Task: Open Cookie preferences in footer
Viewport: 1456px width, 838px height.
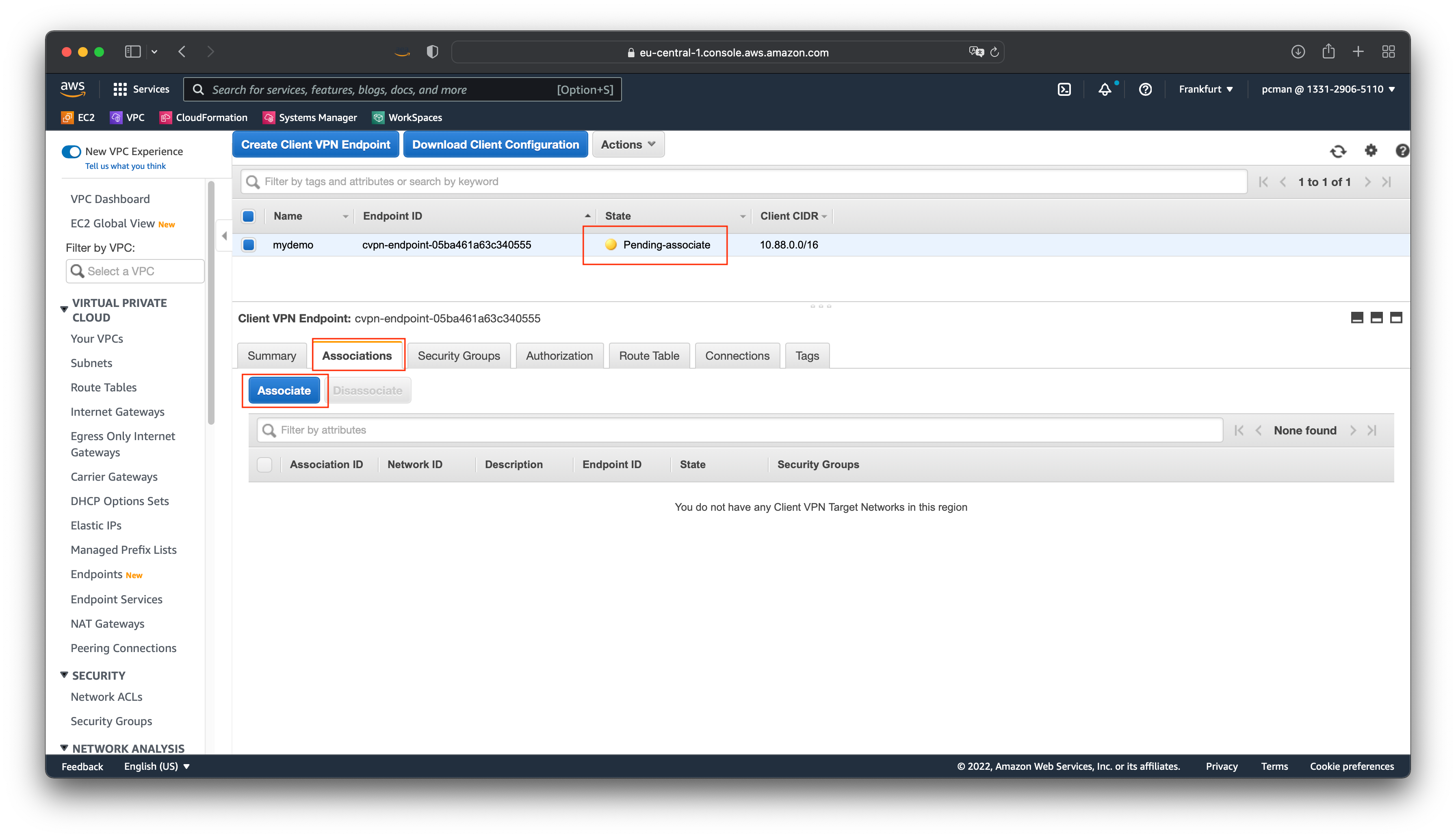Action: [x=1351, y=766]
